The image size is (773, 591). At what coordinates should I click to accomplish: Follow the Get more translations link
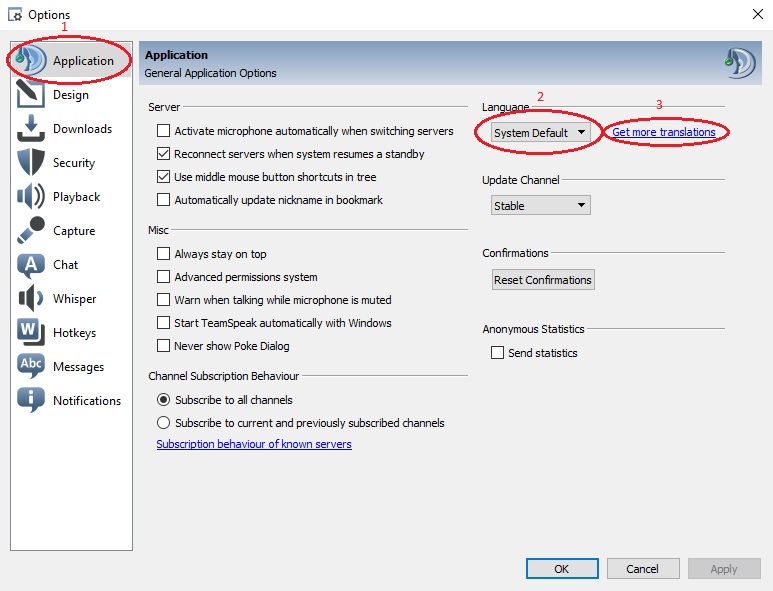[664, 132]
